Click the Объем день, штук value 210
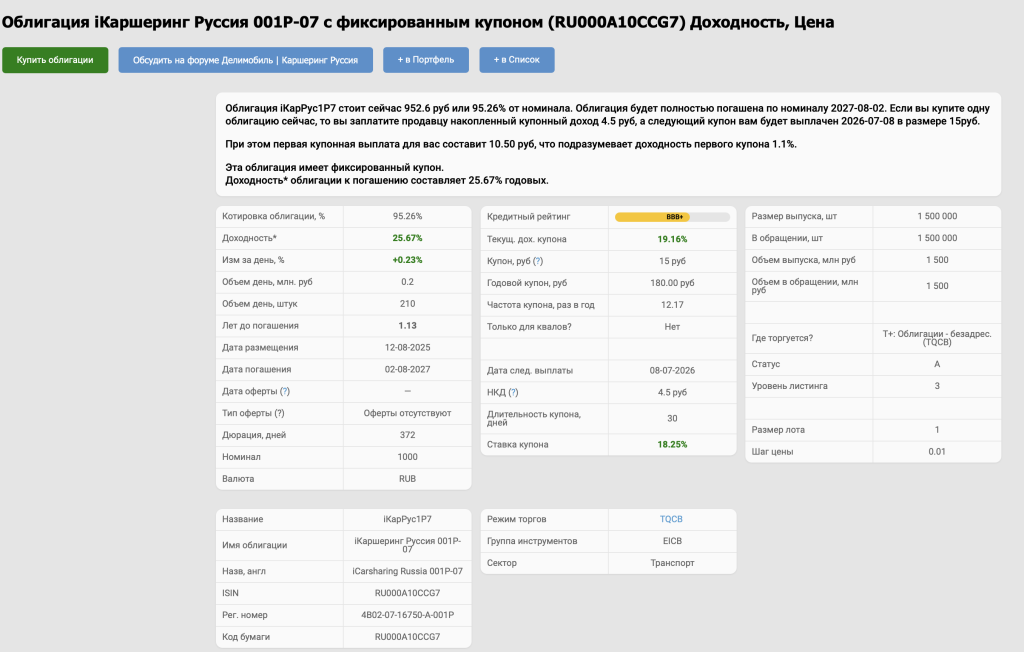Viewport: 1024px width, 652px height. 408,304
